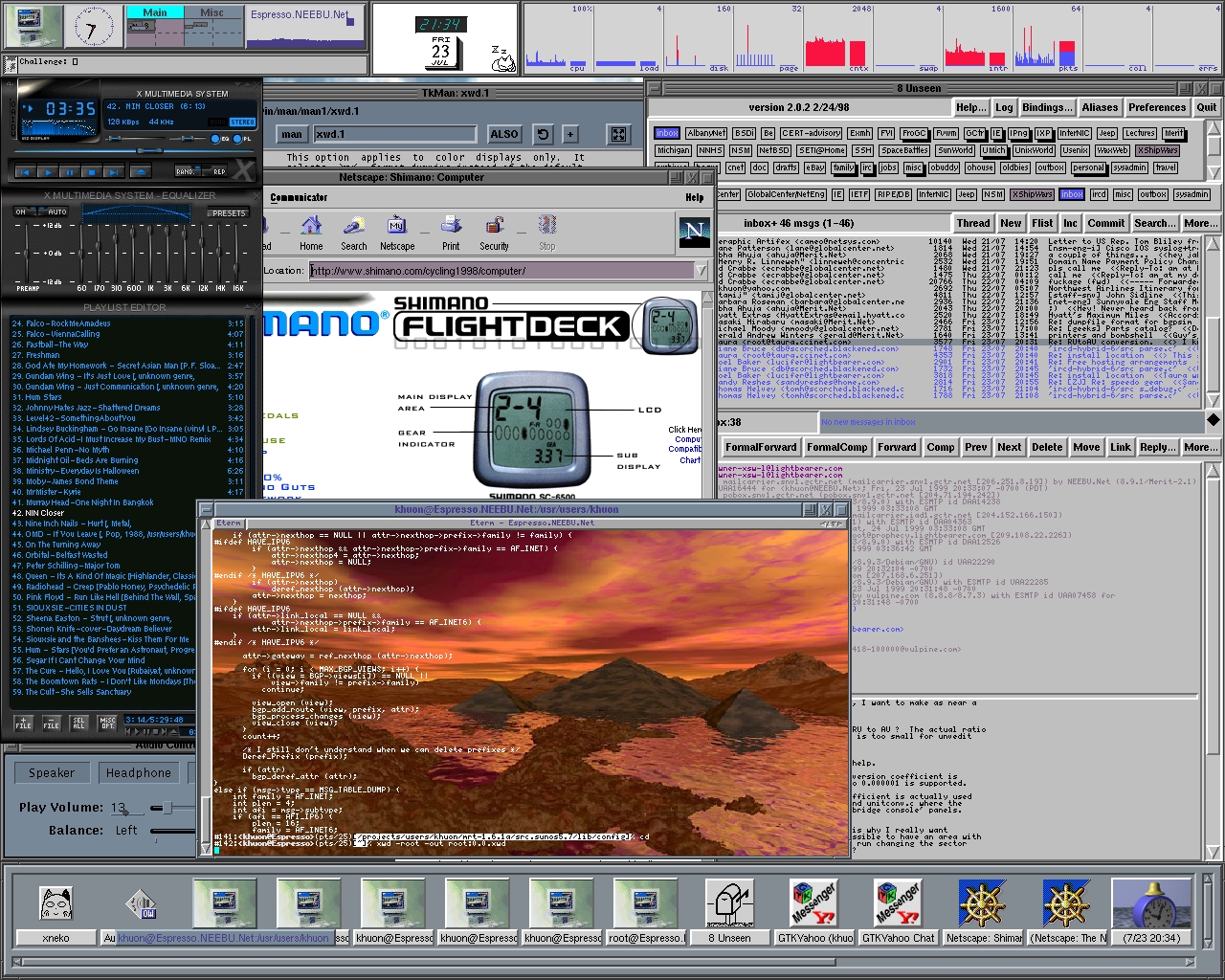Click the xneko cat icon in dock
Image resolution: width=1225 pixels, height=980 pixels.
(x=56, y=903)
